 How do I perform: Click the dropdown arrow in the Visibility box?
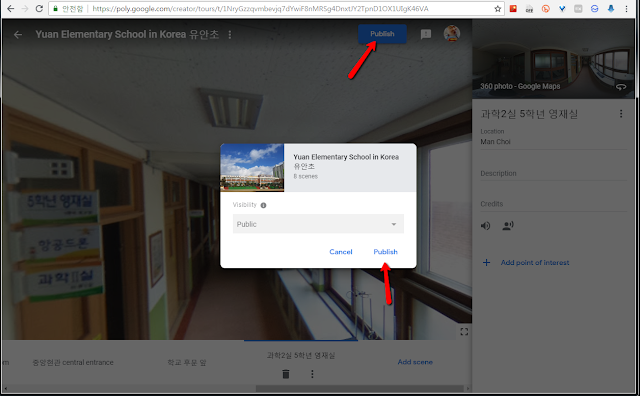394,224
